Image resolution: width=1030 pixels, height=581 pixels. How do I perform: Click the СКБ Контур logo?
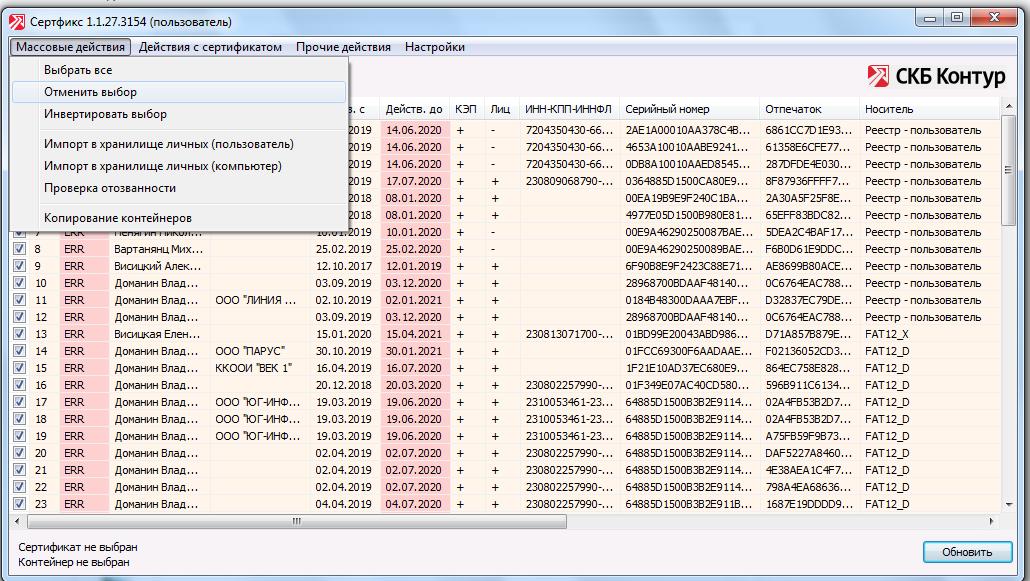(936, 76)
